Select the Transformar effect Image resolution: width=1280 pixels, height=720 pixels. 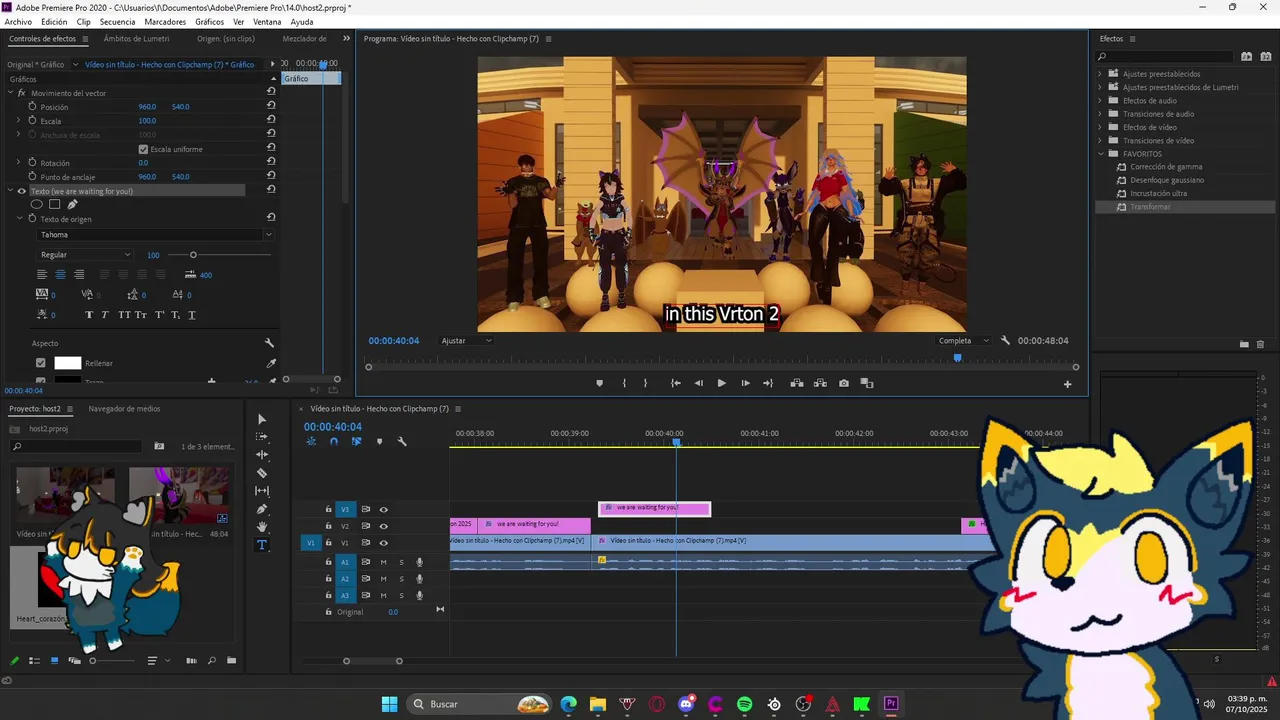click(x=1150, y=207)
